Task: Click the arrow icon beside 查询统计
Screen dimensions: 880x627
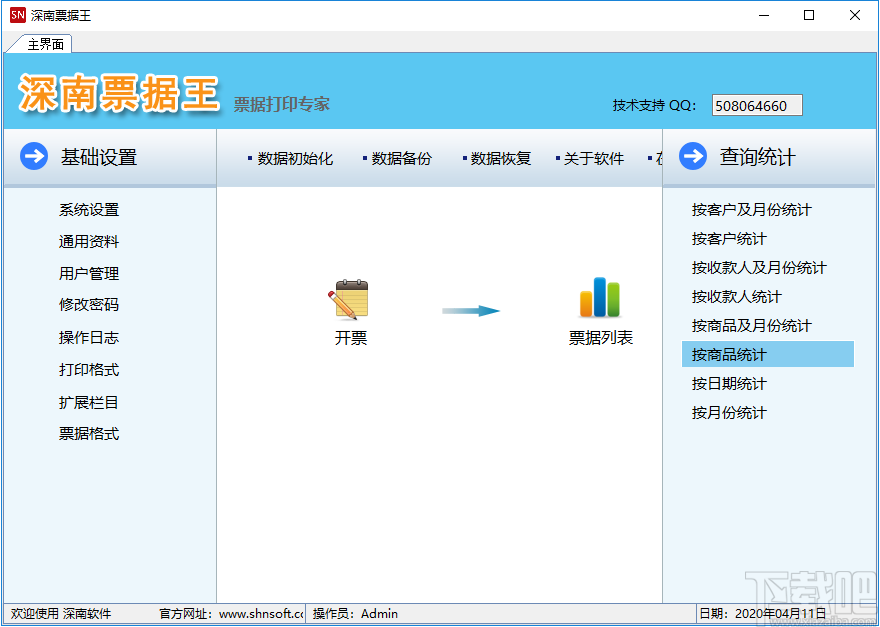Action: (693, 157)
